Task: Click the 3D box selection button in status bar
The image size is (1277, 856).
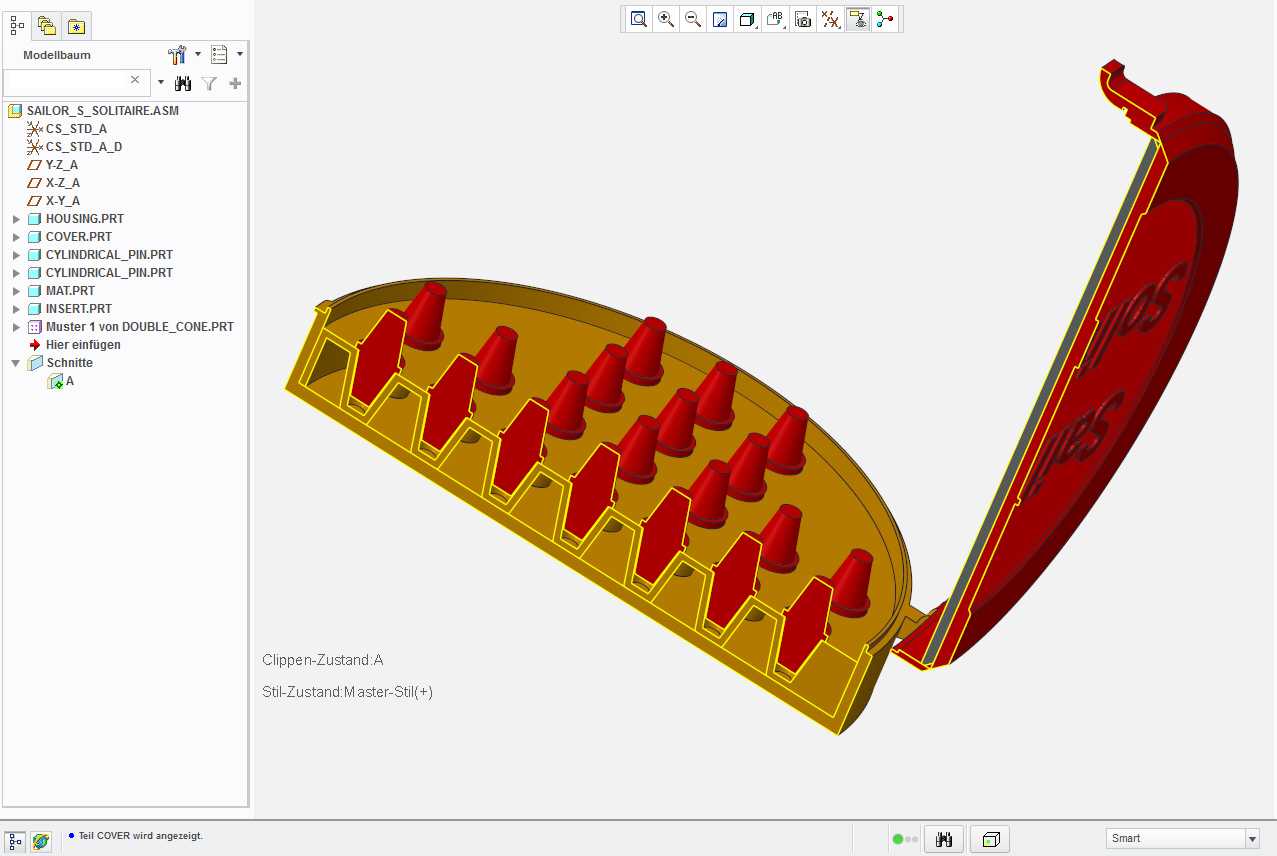Action: pyautogui.click(x=990, y=839)
